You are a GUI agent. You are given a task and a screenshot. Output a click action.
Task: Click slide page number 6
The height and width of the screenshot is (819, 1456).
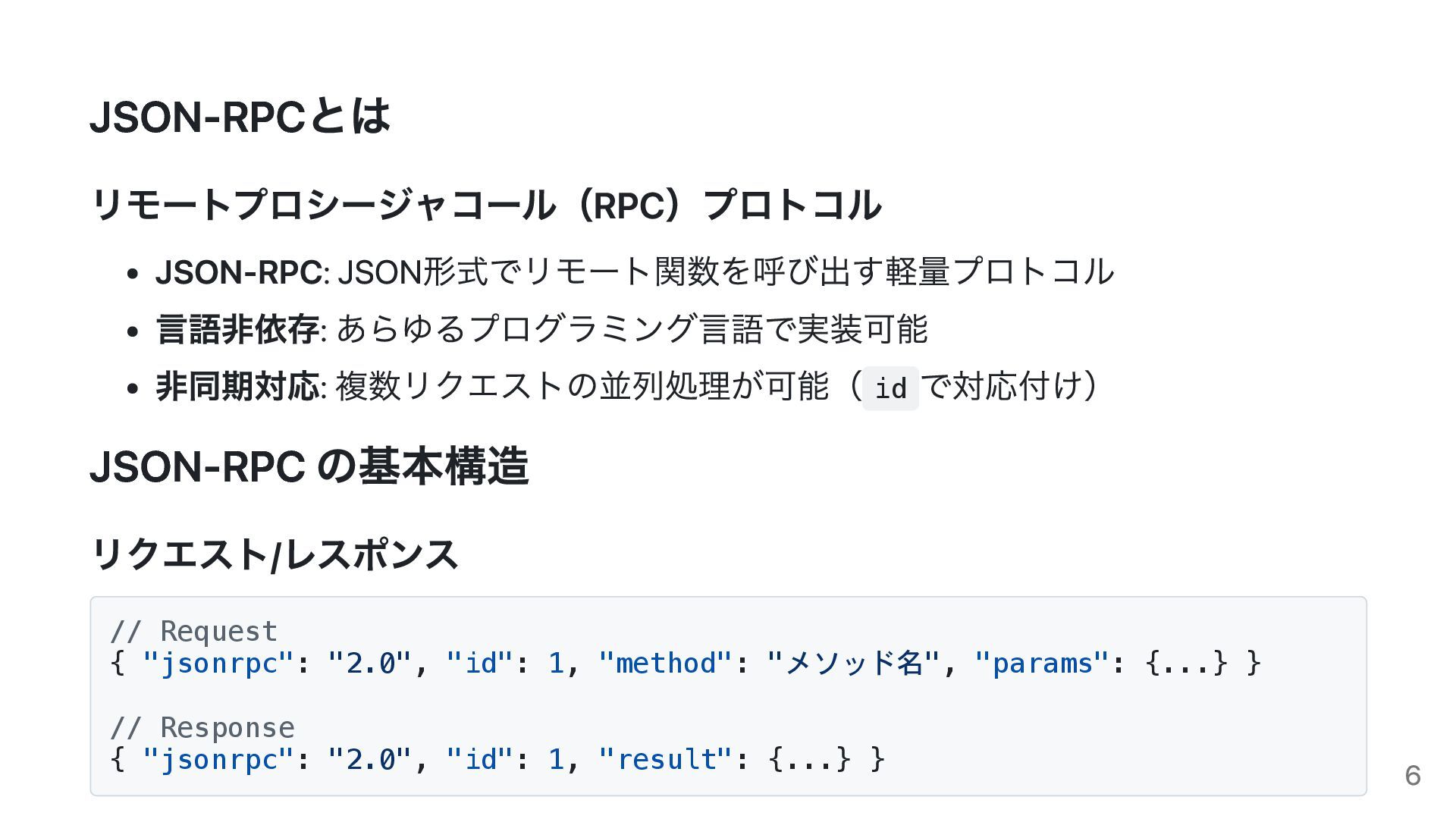1413,775
